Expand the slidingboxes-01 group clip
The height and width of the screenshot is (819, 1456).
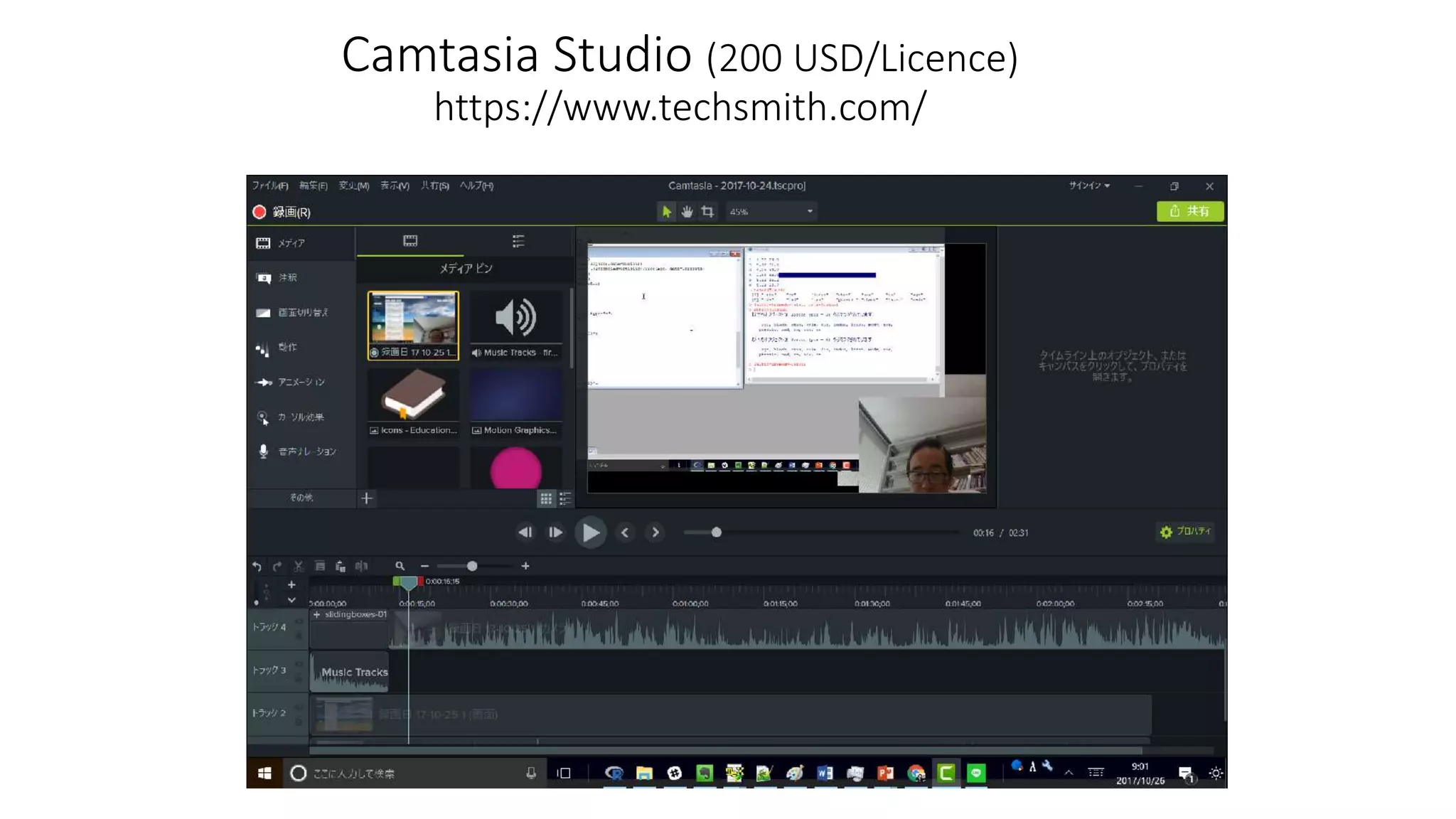316,615
